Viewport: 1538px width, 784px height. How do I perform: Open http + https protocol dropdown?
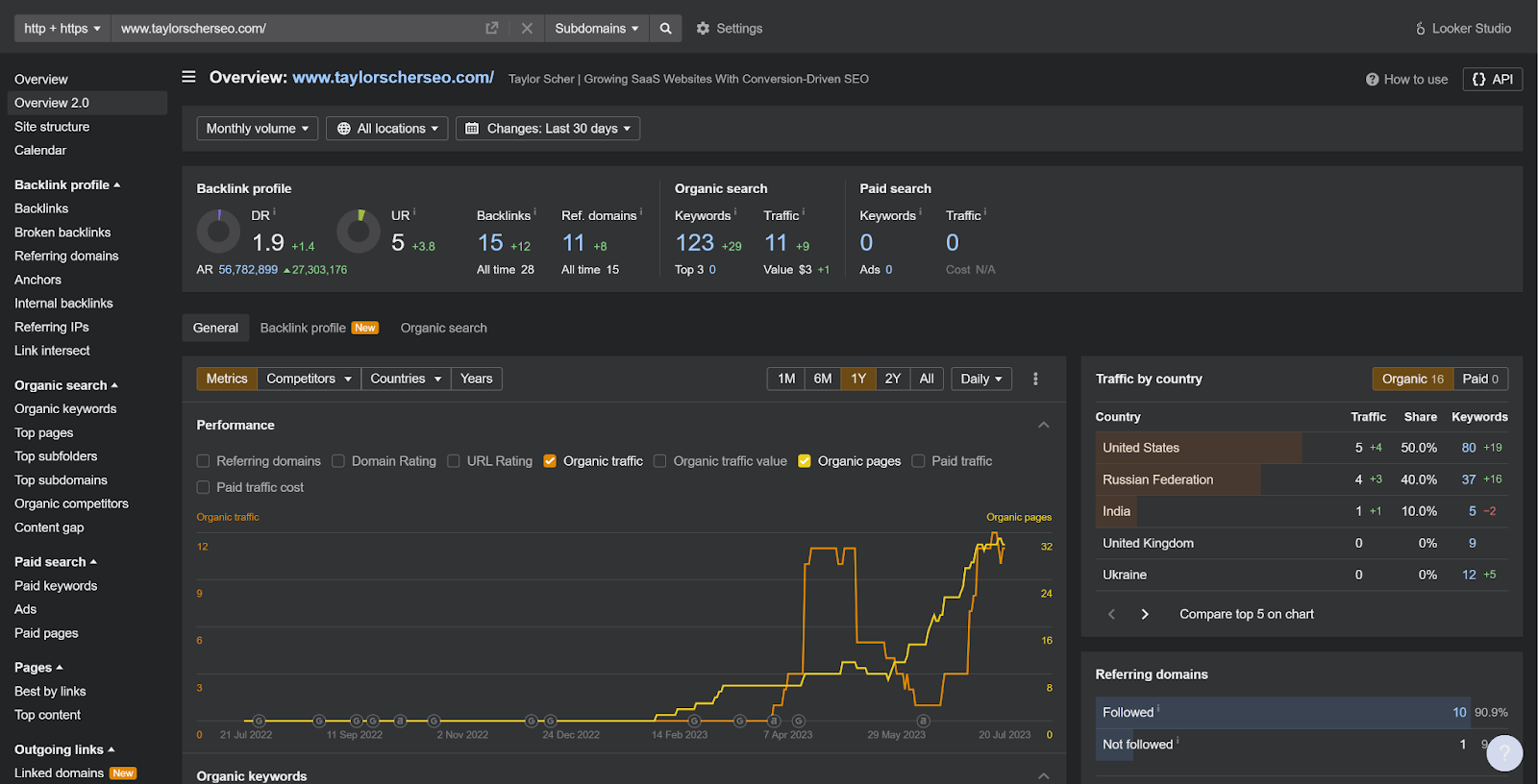pos(62,28)
